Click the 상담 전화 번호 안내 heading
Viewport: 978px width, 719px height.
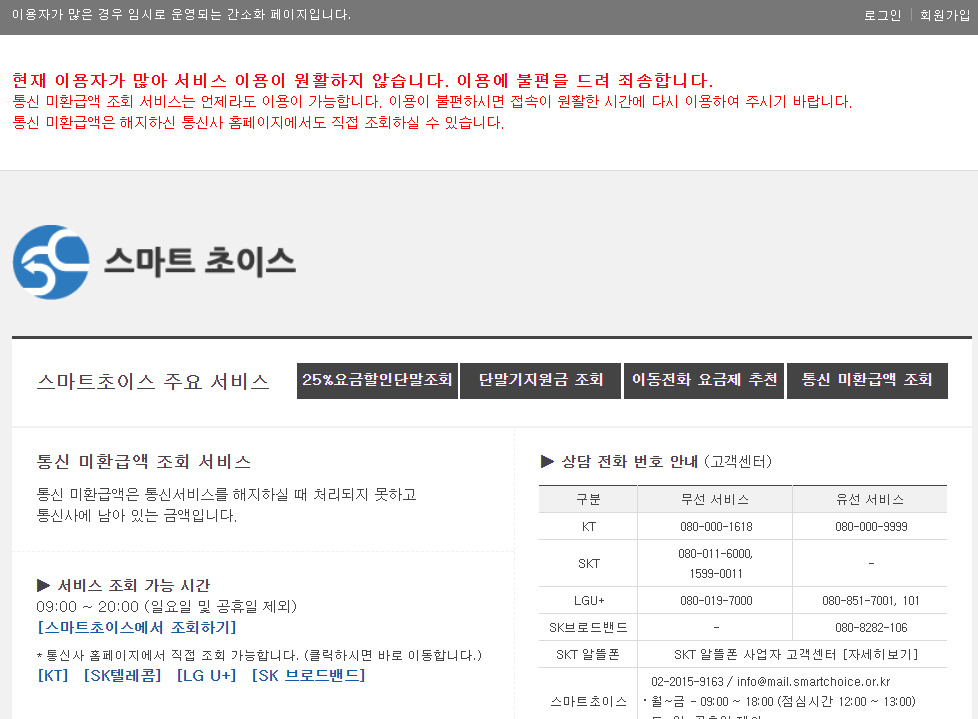630,461
